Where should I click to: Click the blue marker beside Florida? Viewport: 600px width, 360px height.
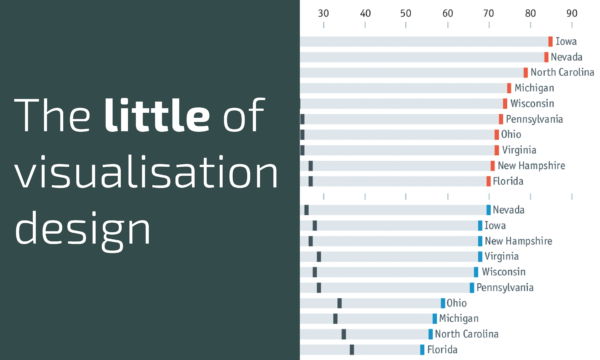[x=422, y=350]
